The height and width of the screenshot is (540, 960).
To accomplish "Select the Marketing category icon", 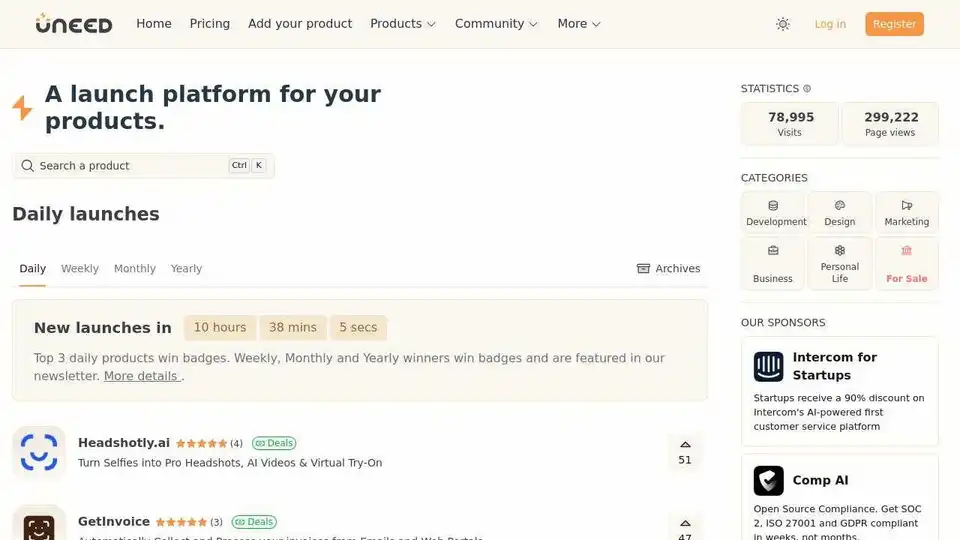I will point(907,206).
